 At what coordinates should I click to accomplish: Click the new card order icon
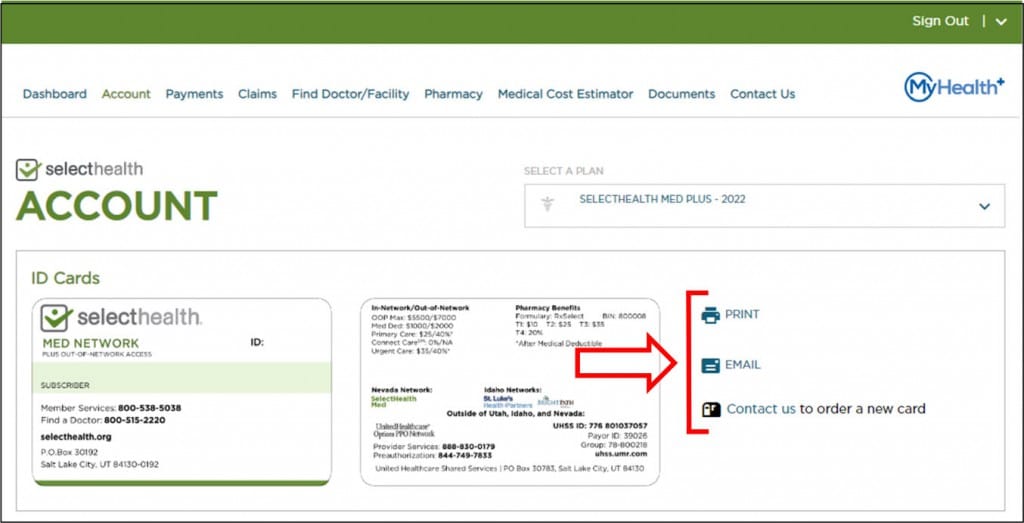[x=710, y=409]
